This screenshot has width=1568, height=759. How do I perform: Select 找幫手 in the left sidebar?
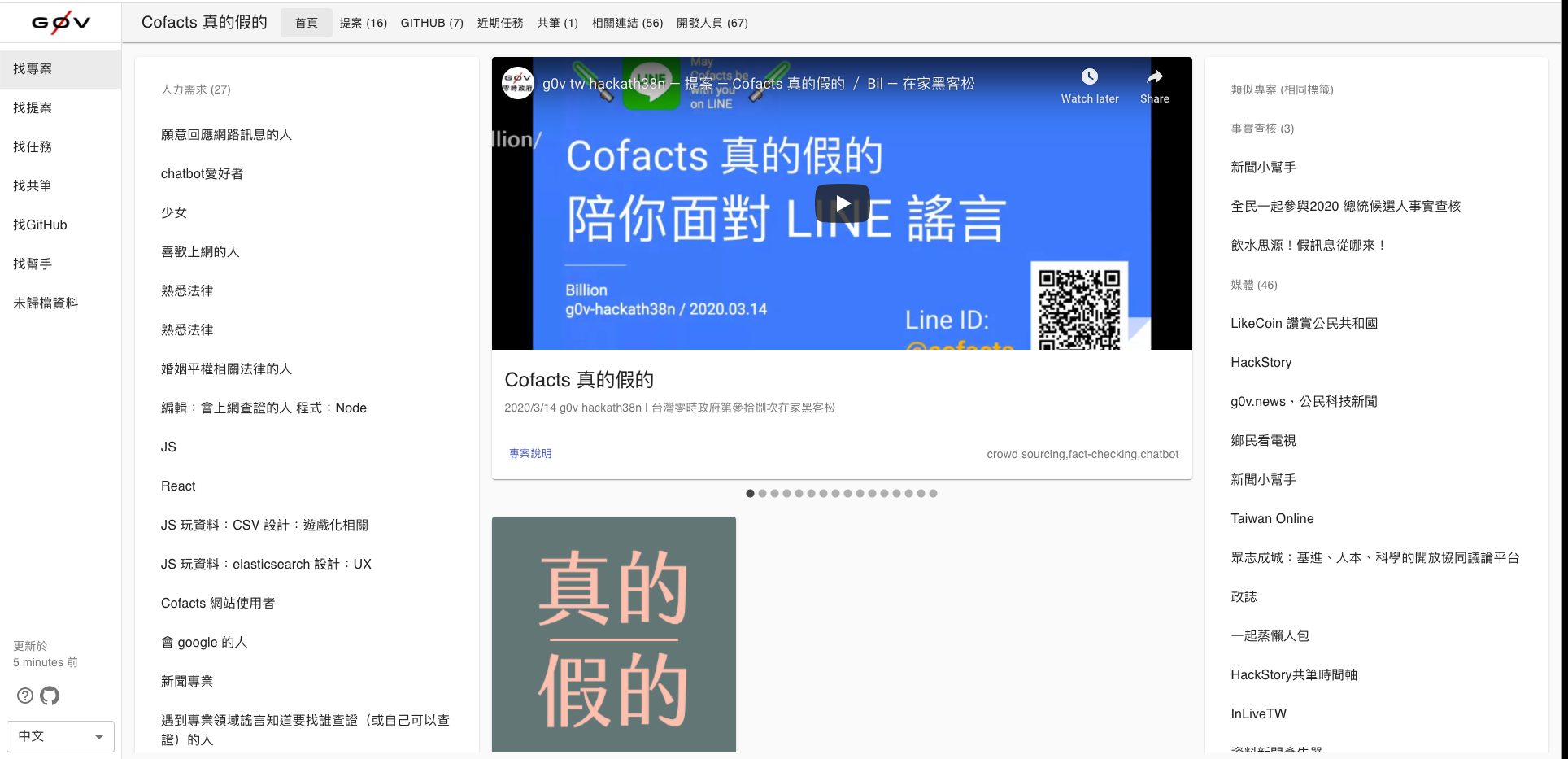click(x=32, y=264)
